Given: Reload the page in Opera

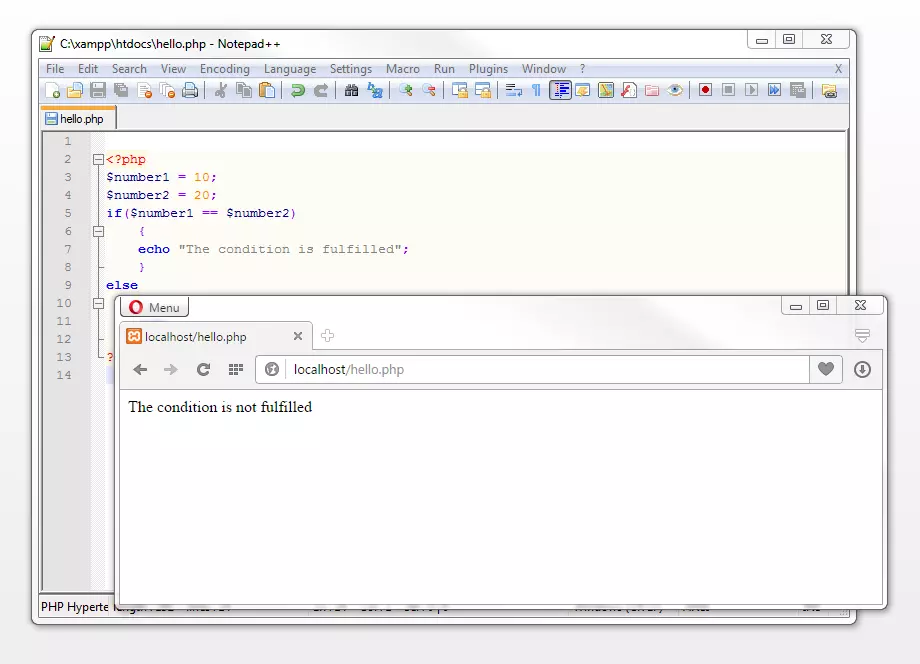Looking at the screenshot, I should [203, 369].
